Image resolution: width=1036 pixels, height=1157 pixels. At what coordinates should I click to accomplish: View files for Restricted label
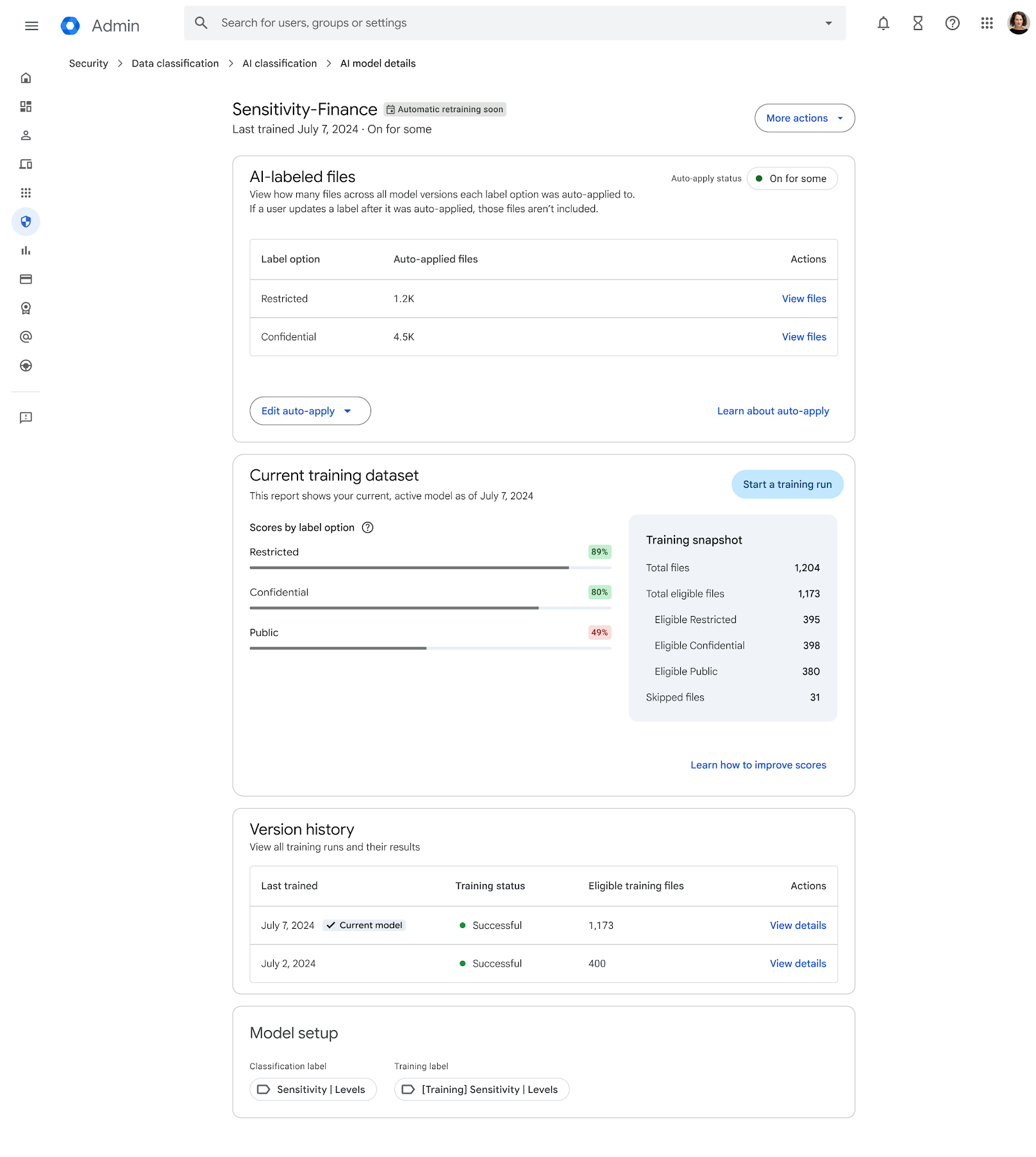pos(804,299)
